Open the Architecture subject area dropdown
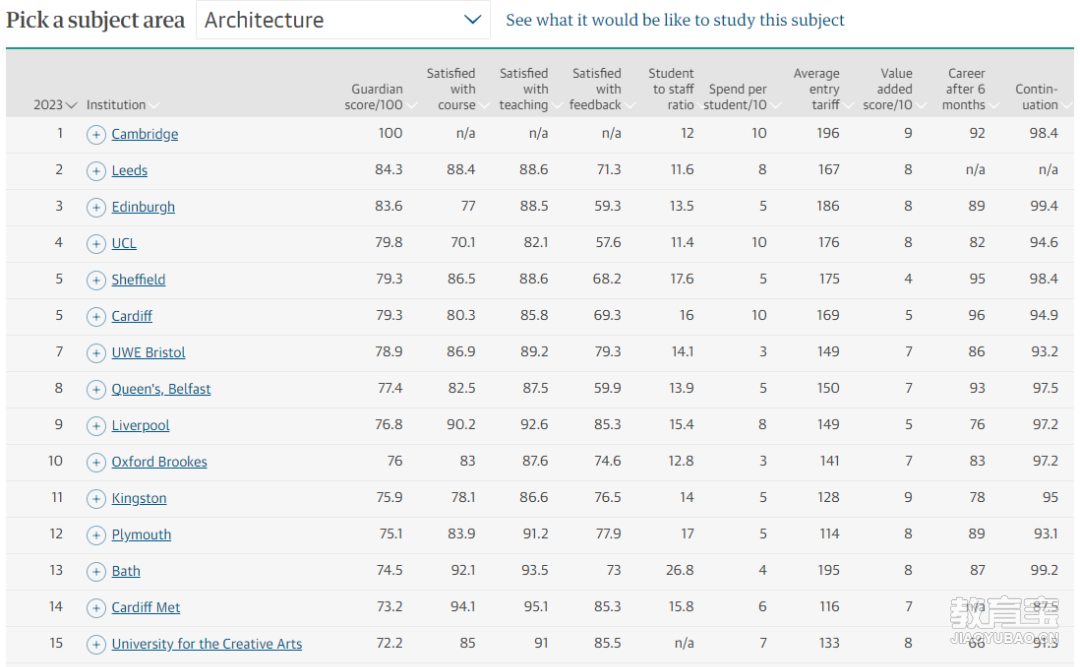 tap(343, 20)
